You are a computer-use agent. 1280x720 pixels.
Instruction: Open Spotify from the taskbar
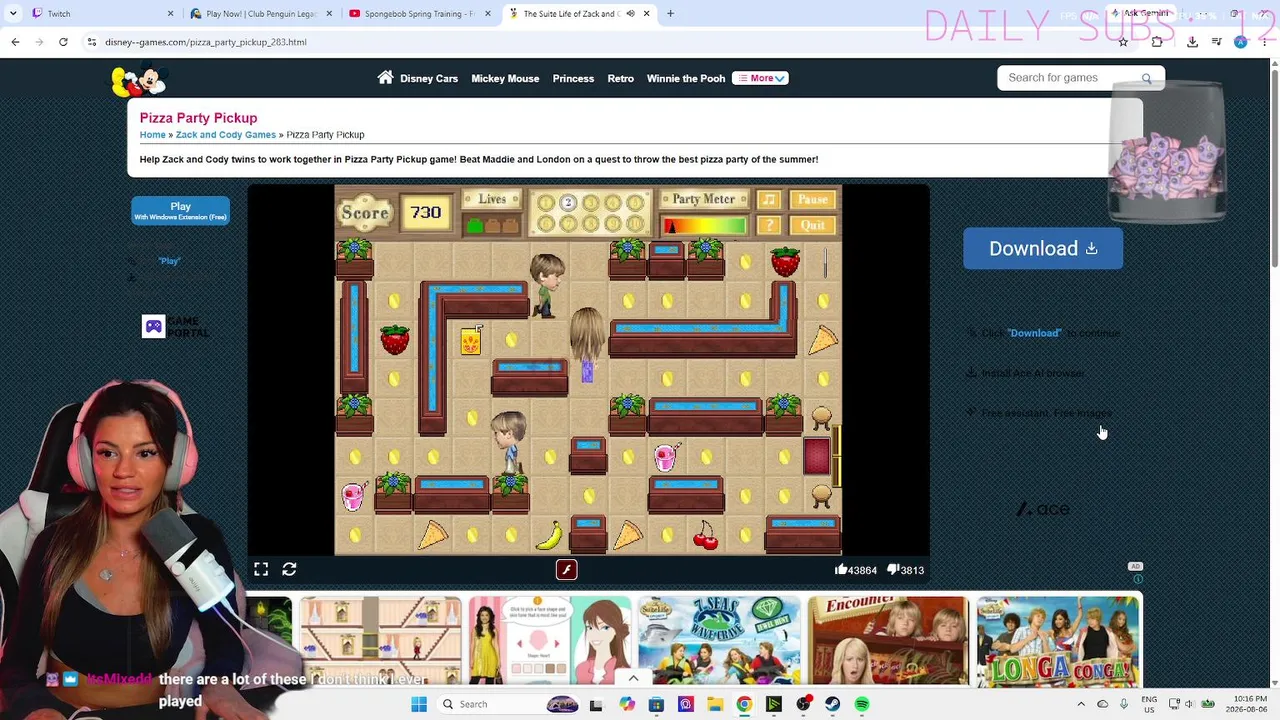(862, 704)
